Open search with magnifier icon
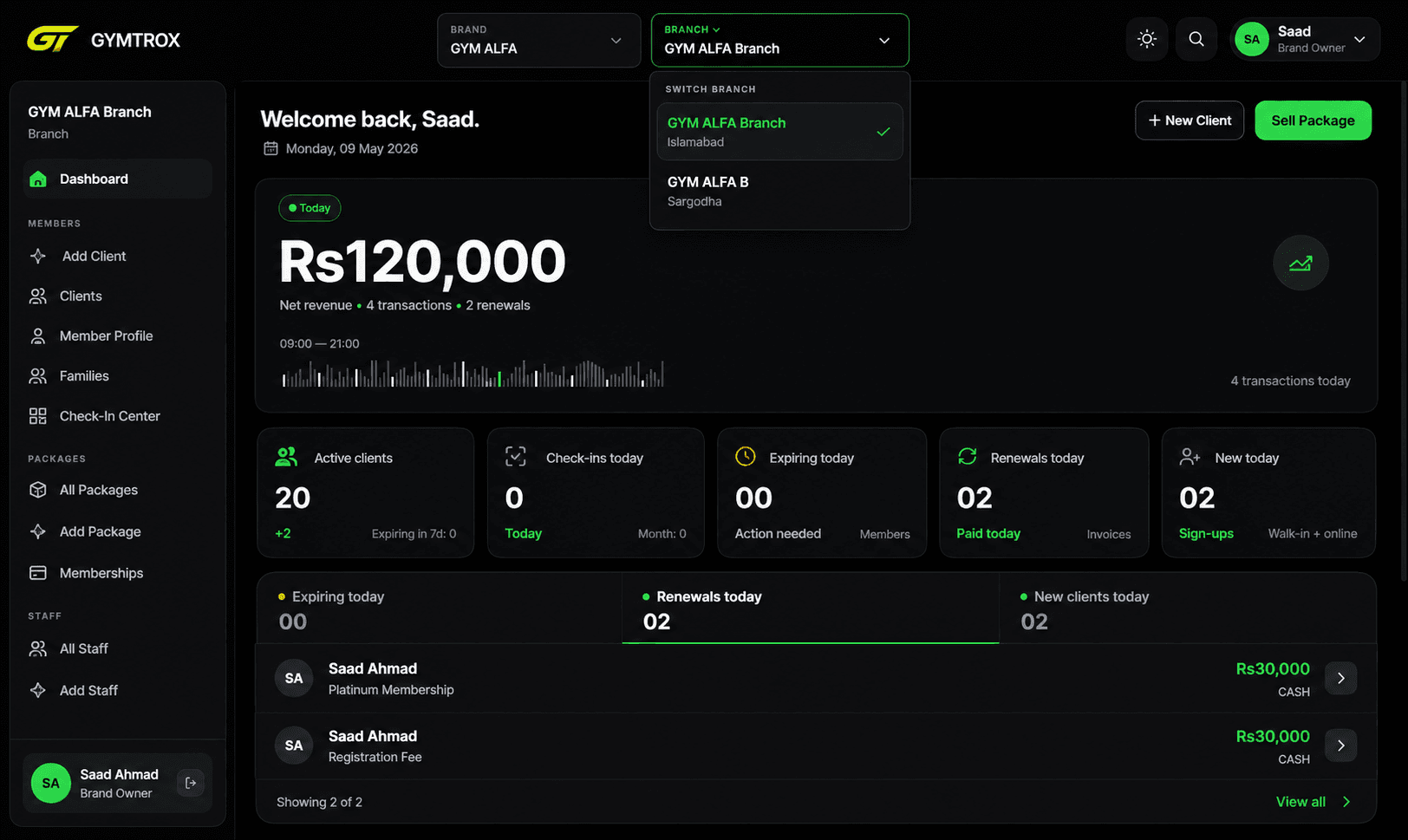The height and width of the screenshot is (840, 1408). (x=1196, y=39)
